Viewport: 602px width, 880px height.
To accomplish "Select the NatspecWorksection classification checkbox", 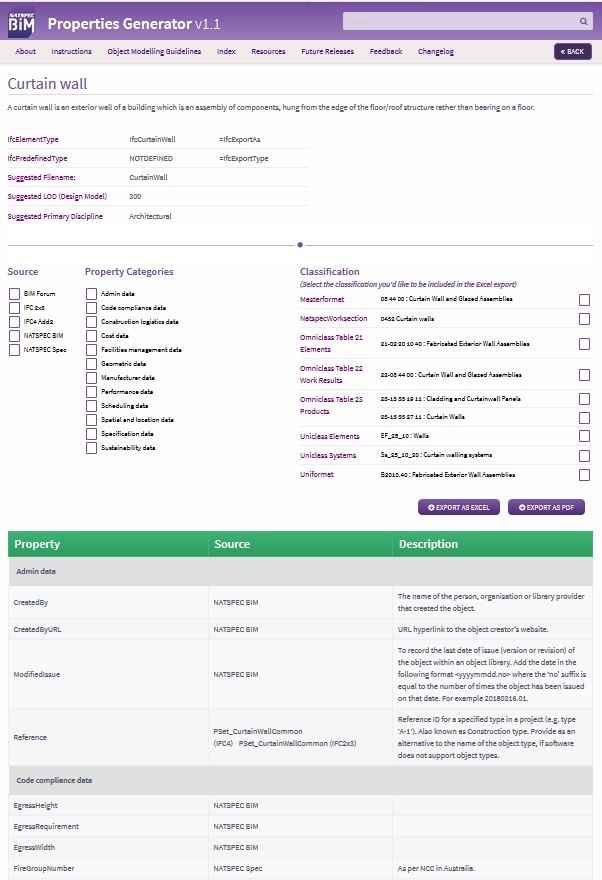I will (x=584, y=319).
